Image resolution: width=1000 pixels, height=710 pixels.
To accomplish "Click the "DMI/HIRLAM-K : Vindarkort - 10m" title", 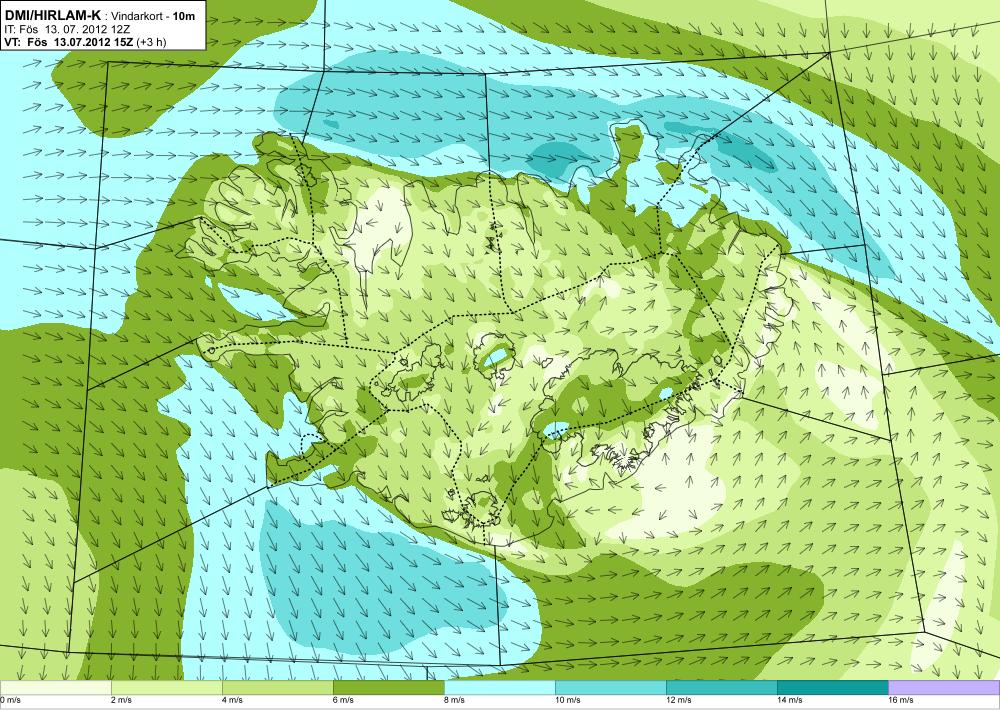I will point(99,16).
